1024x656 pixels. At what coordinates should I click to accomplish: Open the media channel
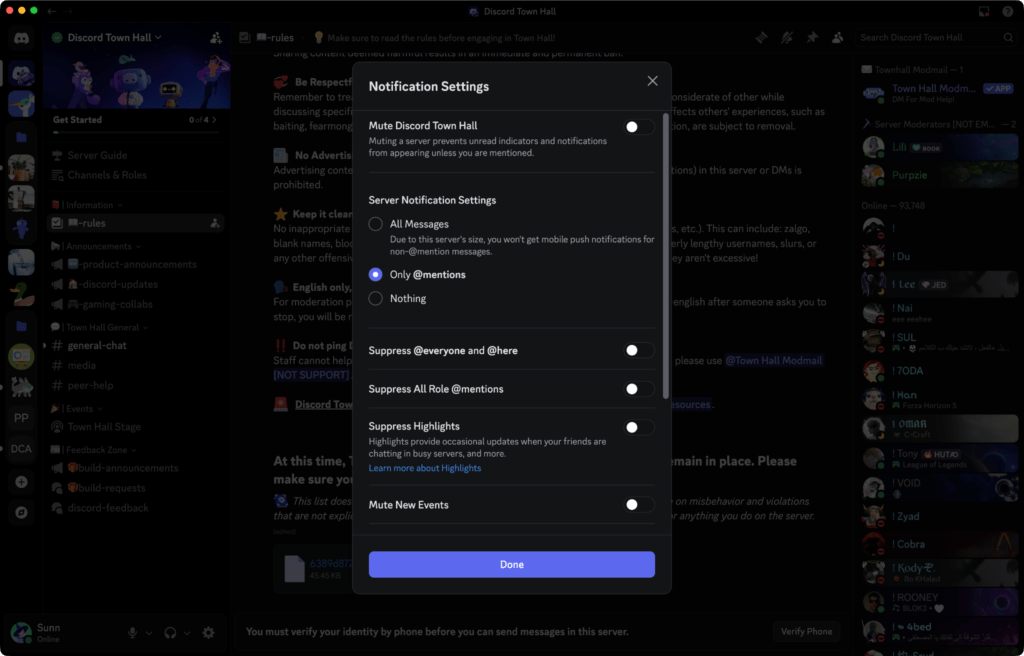tap(136, 366)
